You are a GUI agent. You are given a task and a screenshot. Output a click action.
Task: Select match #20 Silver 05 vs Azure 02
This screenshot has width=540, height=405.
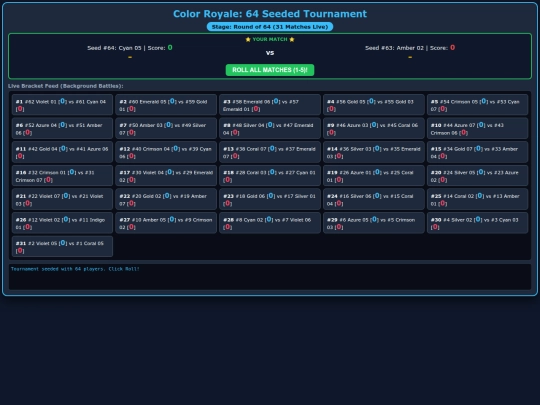pos(477,176)
